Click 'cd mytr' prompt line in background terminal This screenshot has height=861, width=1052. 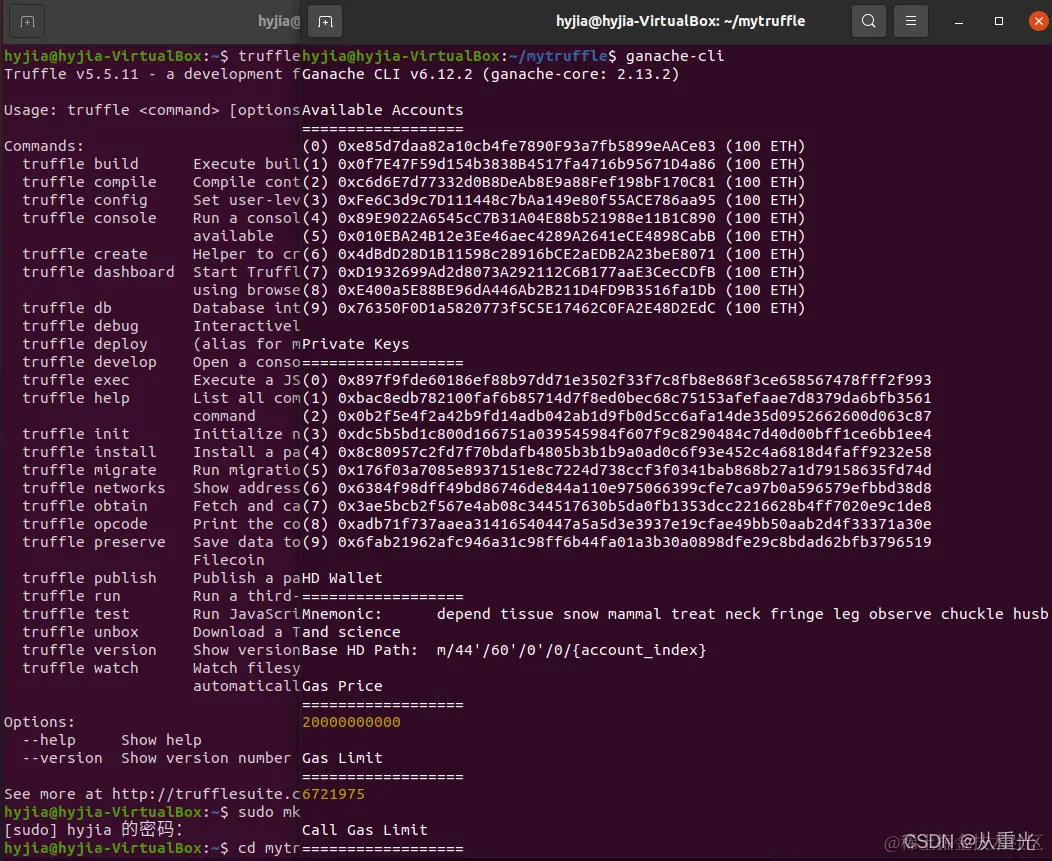pos(152,848)
